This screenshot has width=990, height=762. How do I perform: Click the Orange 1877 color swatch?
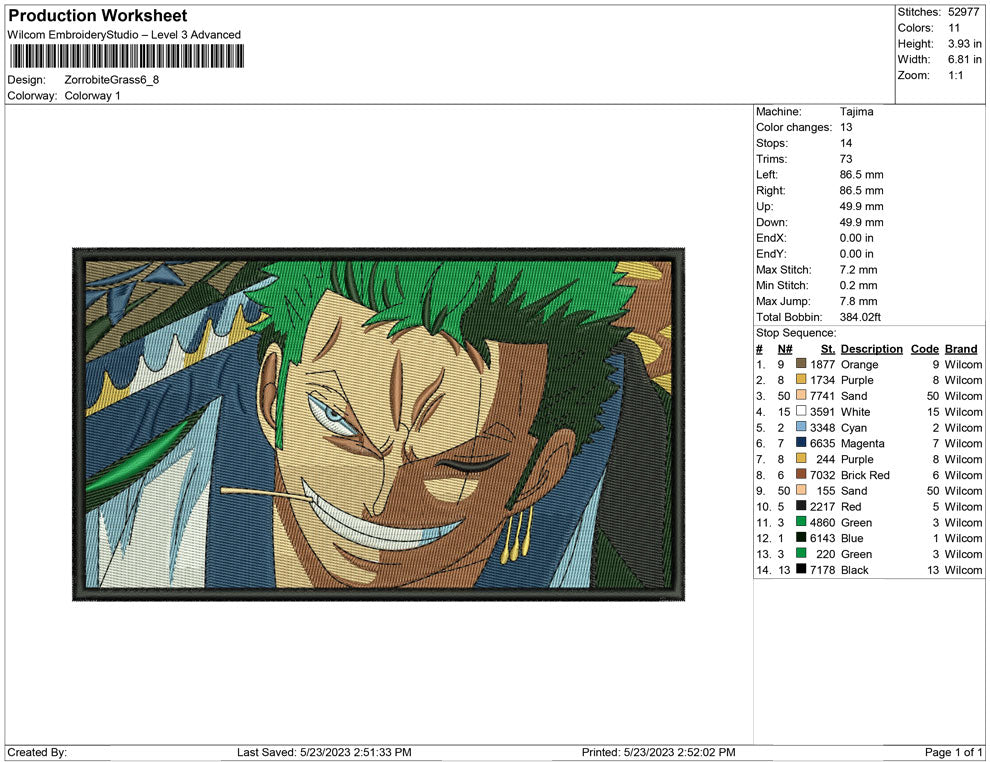(801, 364)
